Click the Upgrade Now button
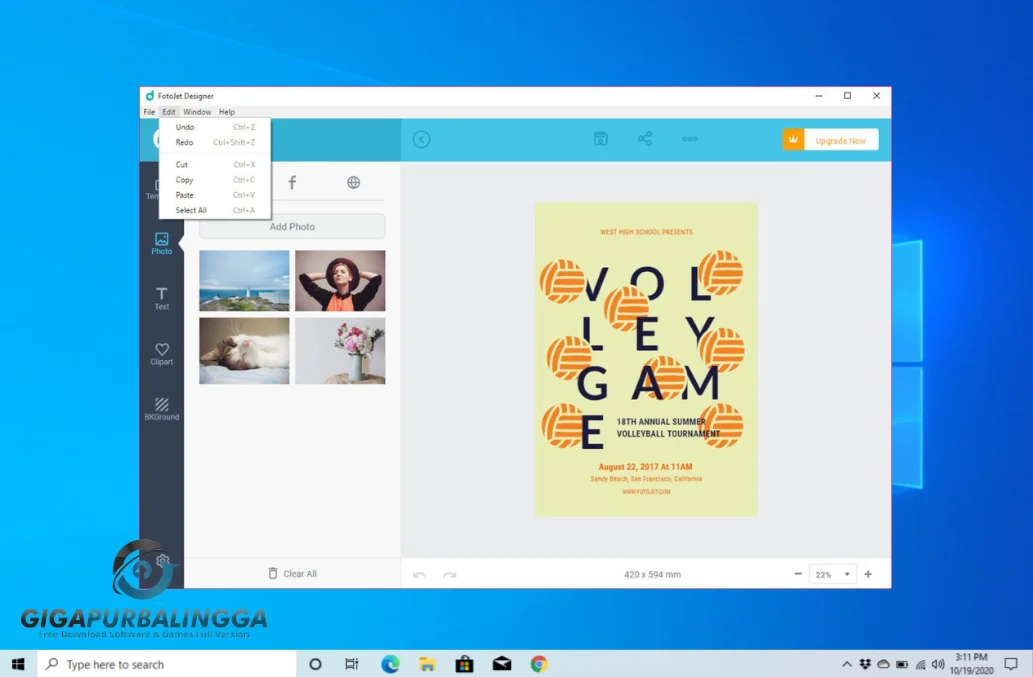The height and width of the screenshot is (677, 1033). tap(840, 140)
